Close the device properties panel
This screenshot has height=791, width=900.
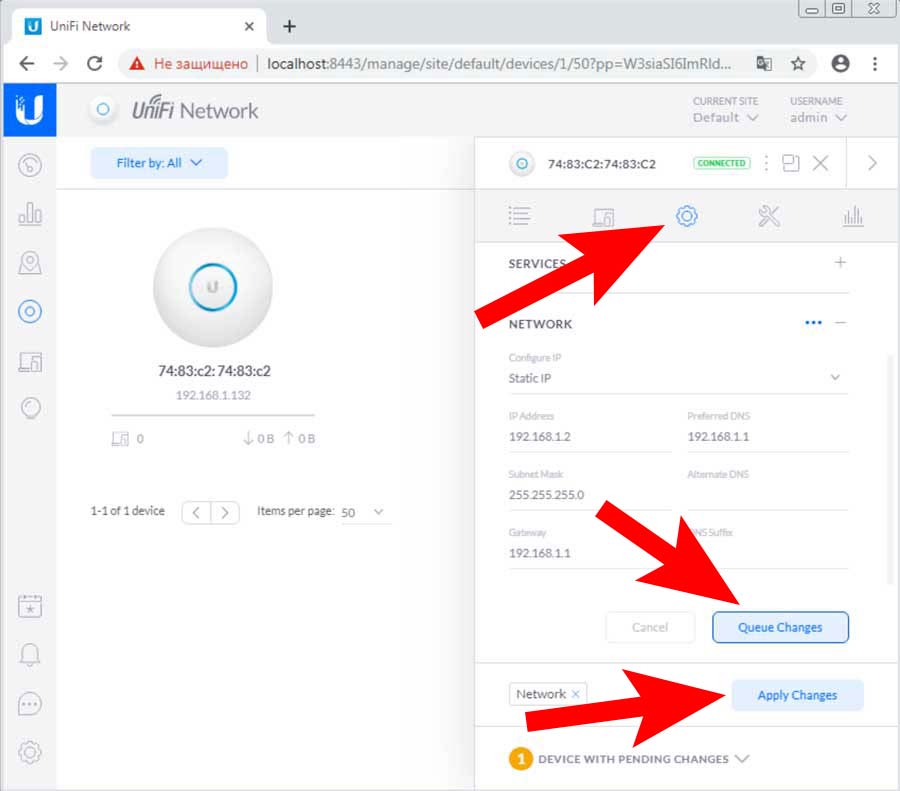(x=820, y=164)
